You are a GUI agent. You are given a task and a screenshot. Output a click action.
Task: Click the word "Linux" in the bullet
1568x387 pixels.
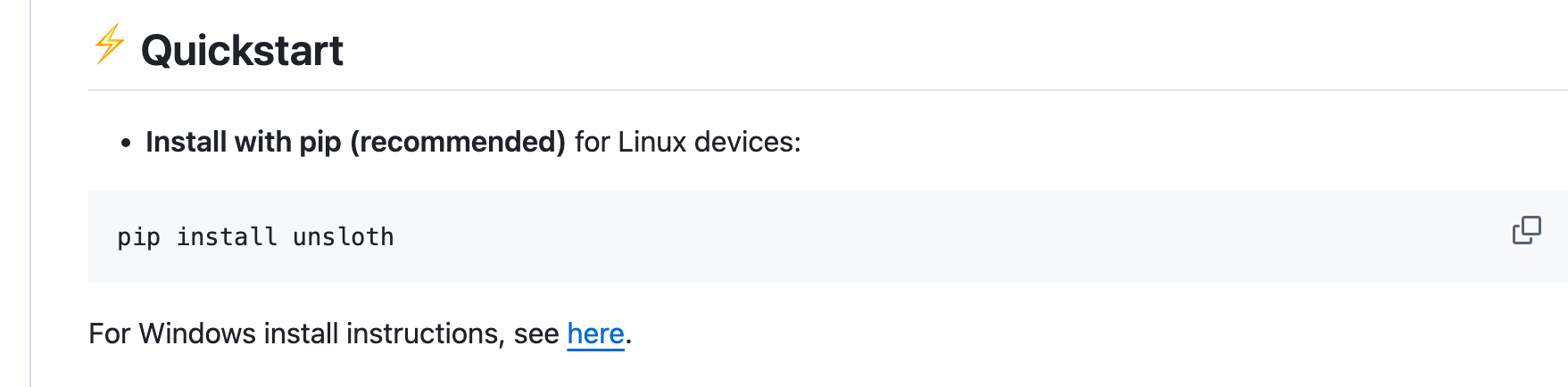click(x=651, y=142)
